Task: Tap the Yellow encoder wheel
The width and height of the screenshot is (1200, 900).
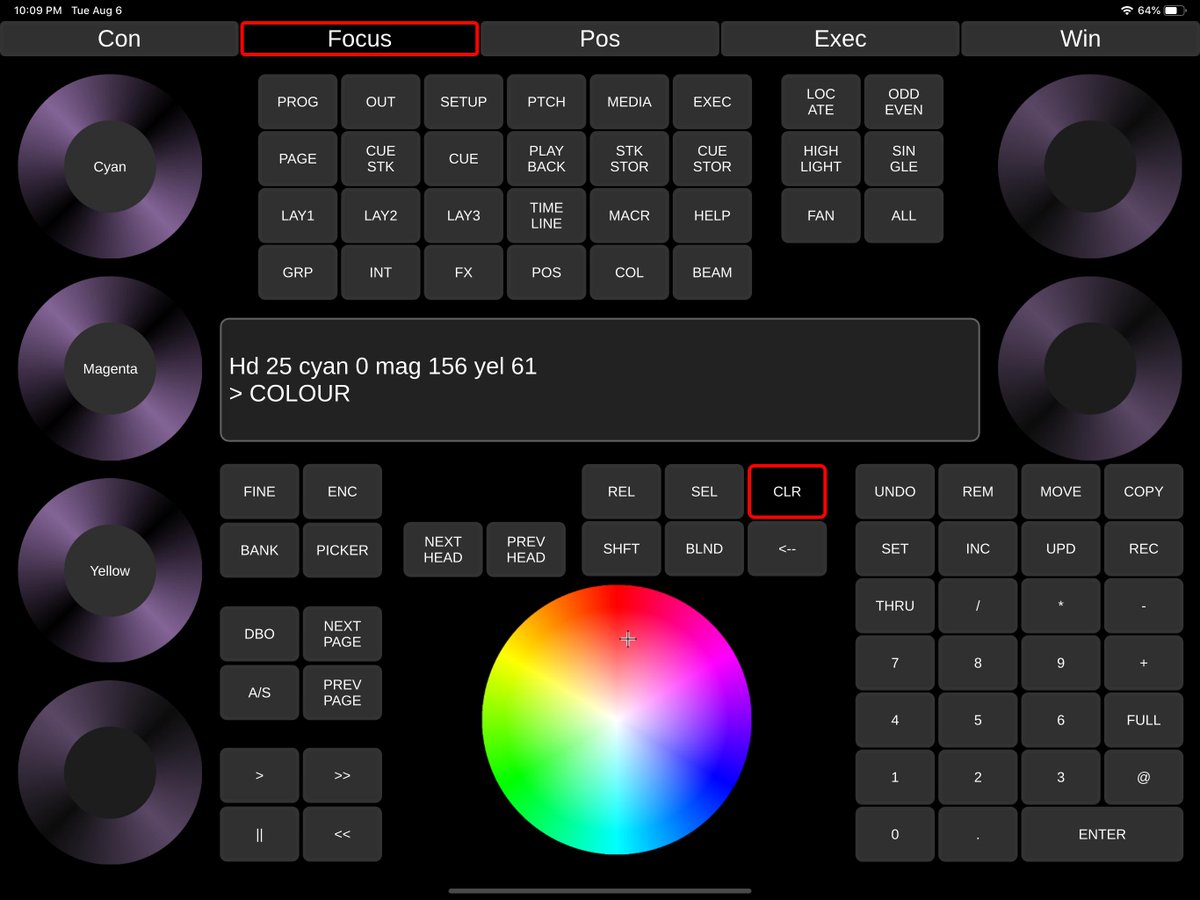Action: tap(110, 571)
